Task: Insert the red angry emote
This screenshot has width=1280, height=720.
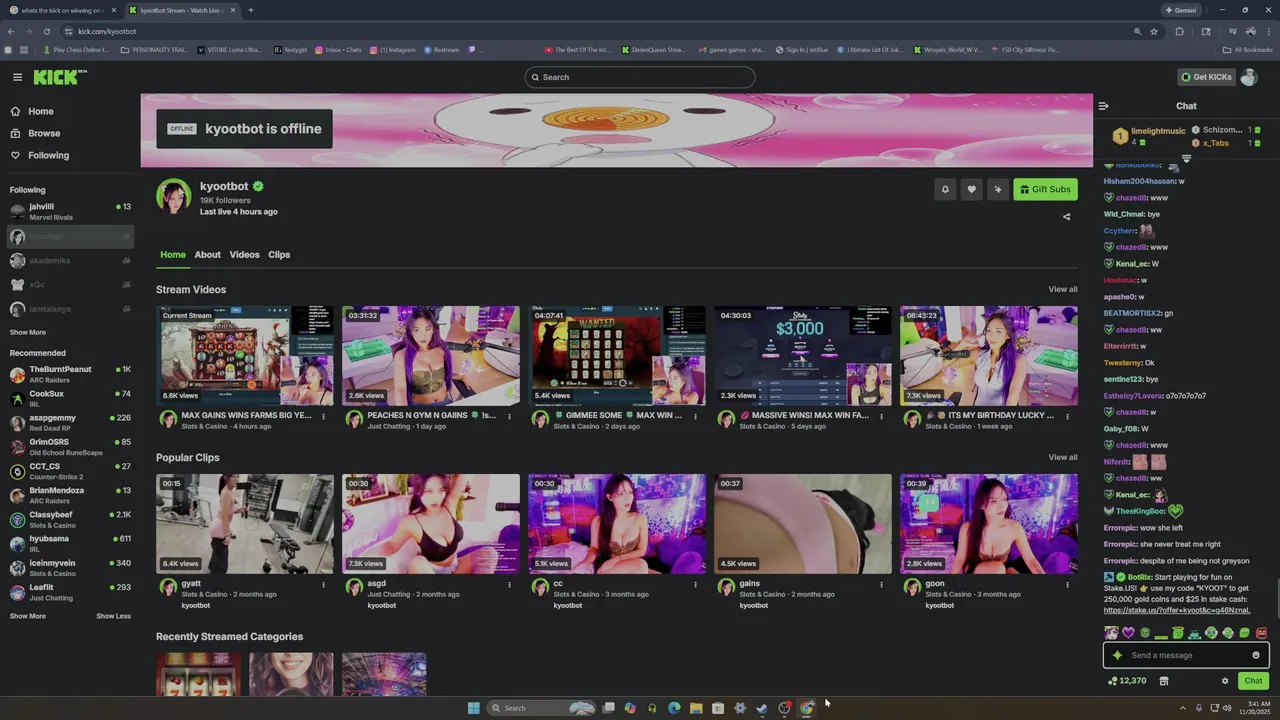Action: coord(1262,633)
